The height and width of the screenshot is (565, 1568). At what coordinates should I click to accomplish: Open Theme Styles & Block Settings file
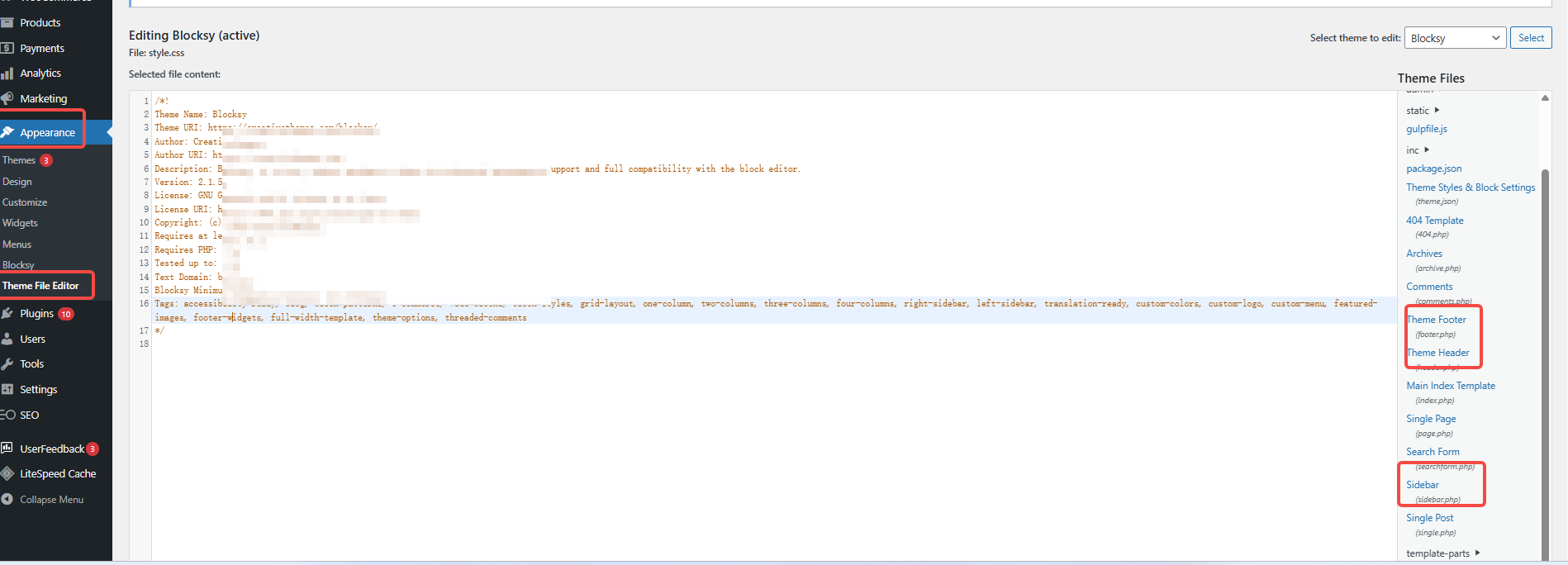pos(1471,188)
